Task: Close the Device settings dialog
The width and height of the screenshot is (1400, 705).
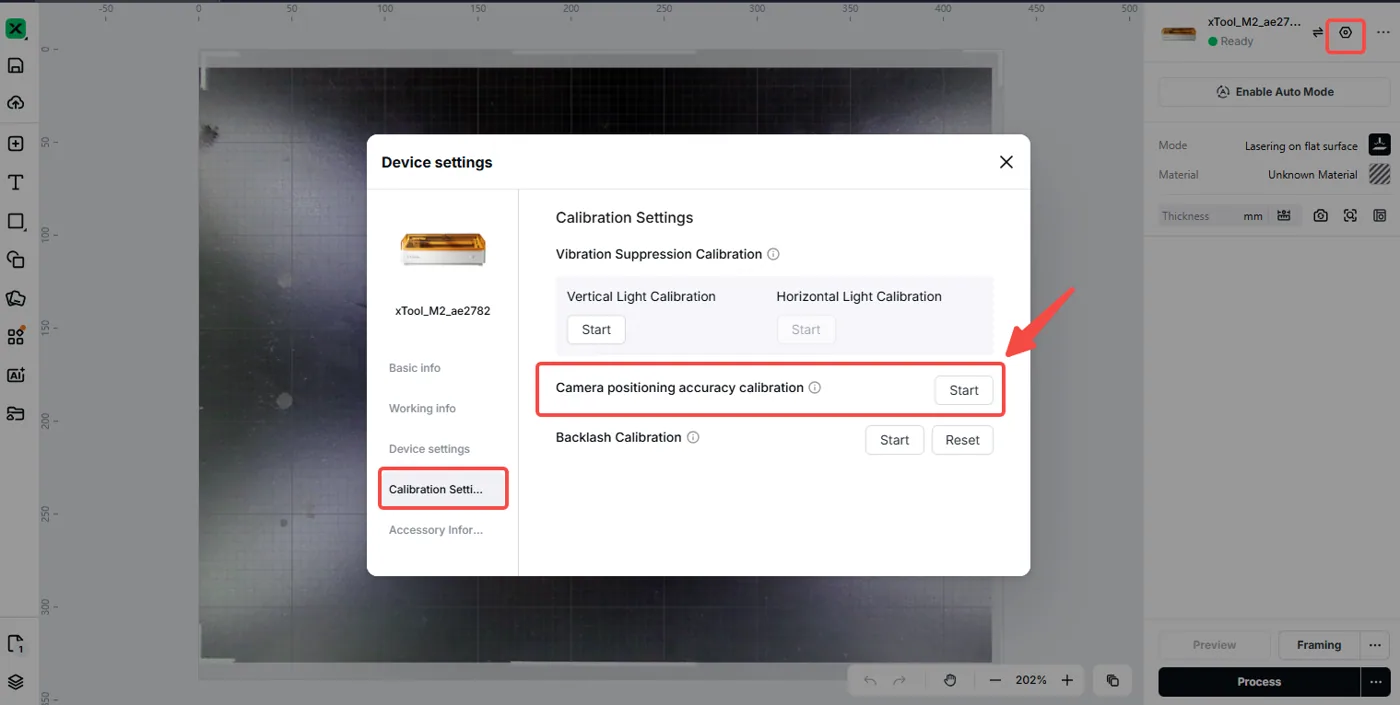Action: [1007, 162]
